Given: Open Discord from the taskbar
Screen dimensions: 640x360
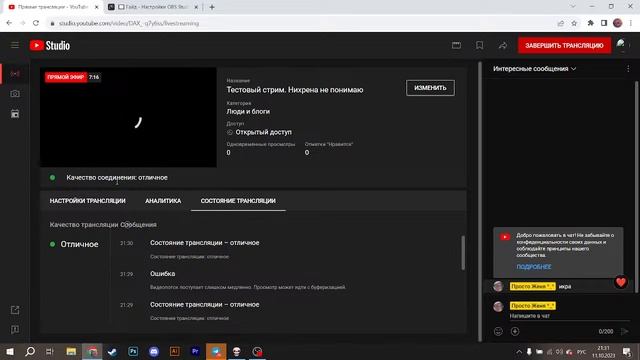Looking at the screenshot, I should (x=154, y=351).
